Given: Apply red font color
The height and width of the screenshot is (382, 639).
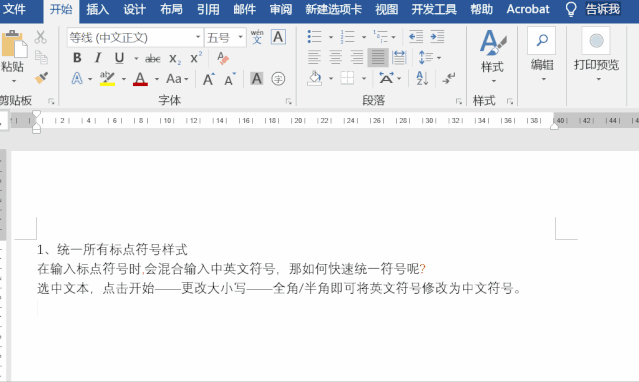Looking at the screenshot, I should pyautogui.click(x=140, y=78).
